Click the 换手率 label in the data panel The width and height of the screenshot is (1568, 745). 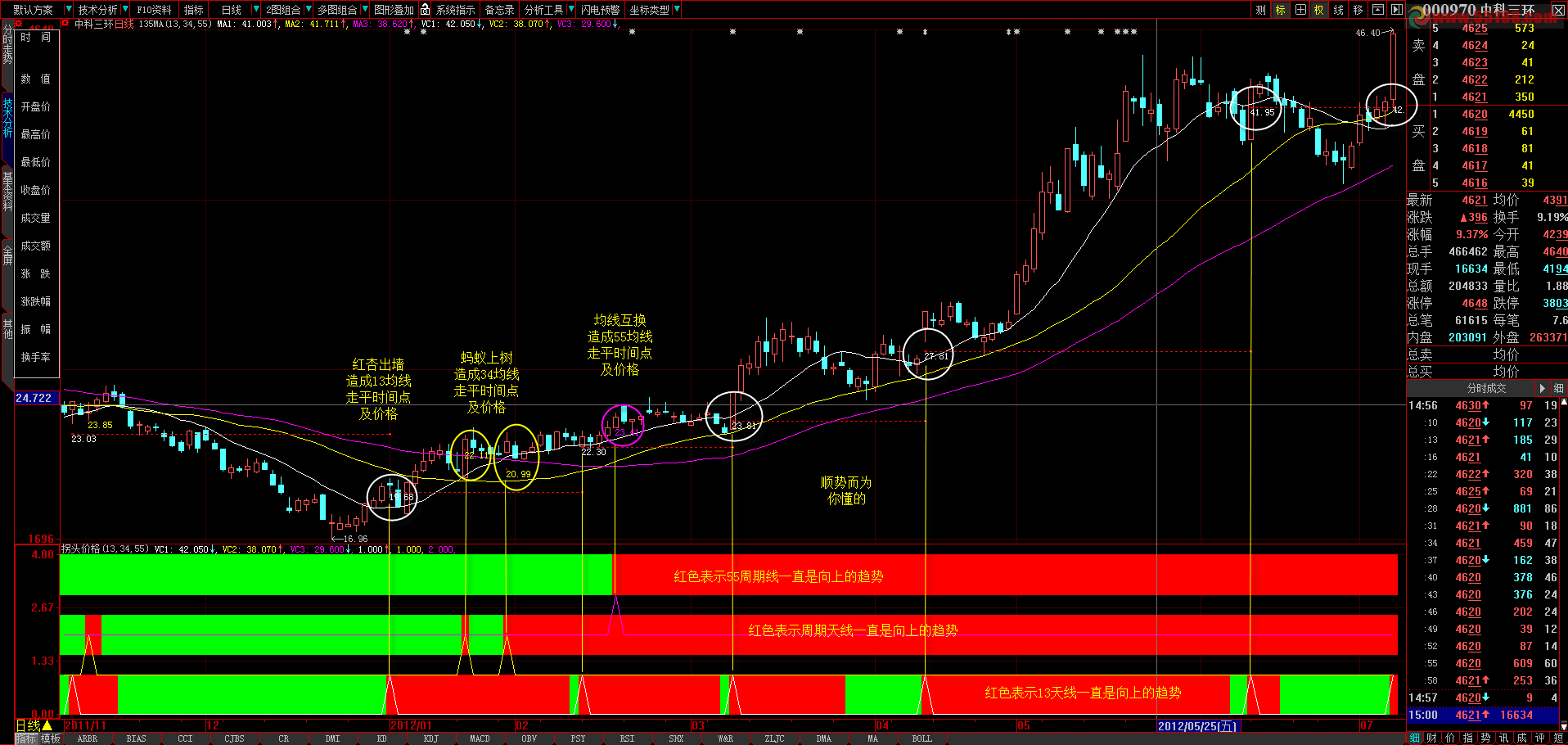(x=35, y=357)
